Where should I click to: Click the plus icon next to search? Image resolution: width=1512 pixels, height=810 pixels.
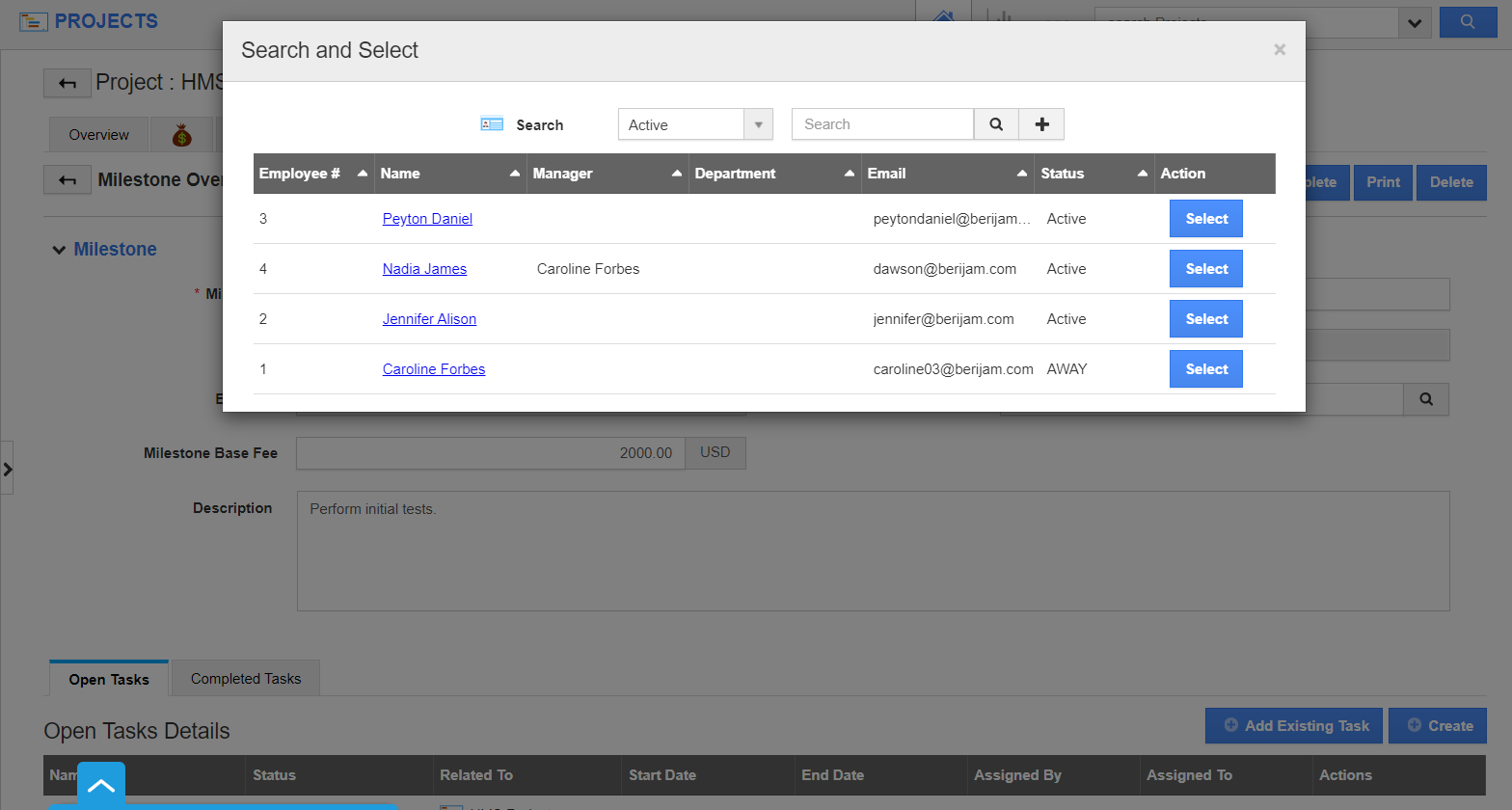pos(1041,124)
